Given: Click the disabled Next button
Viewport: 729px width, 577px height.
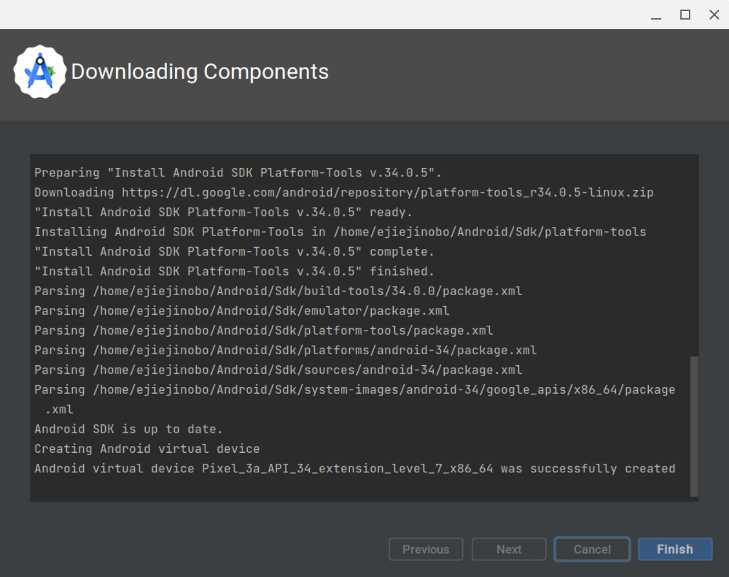Looking at the screenshot, I should 509,550.
